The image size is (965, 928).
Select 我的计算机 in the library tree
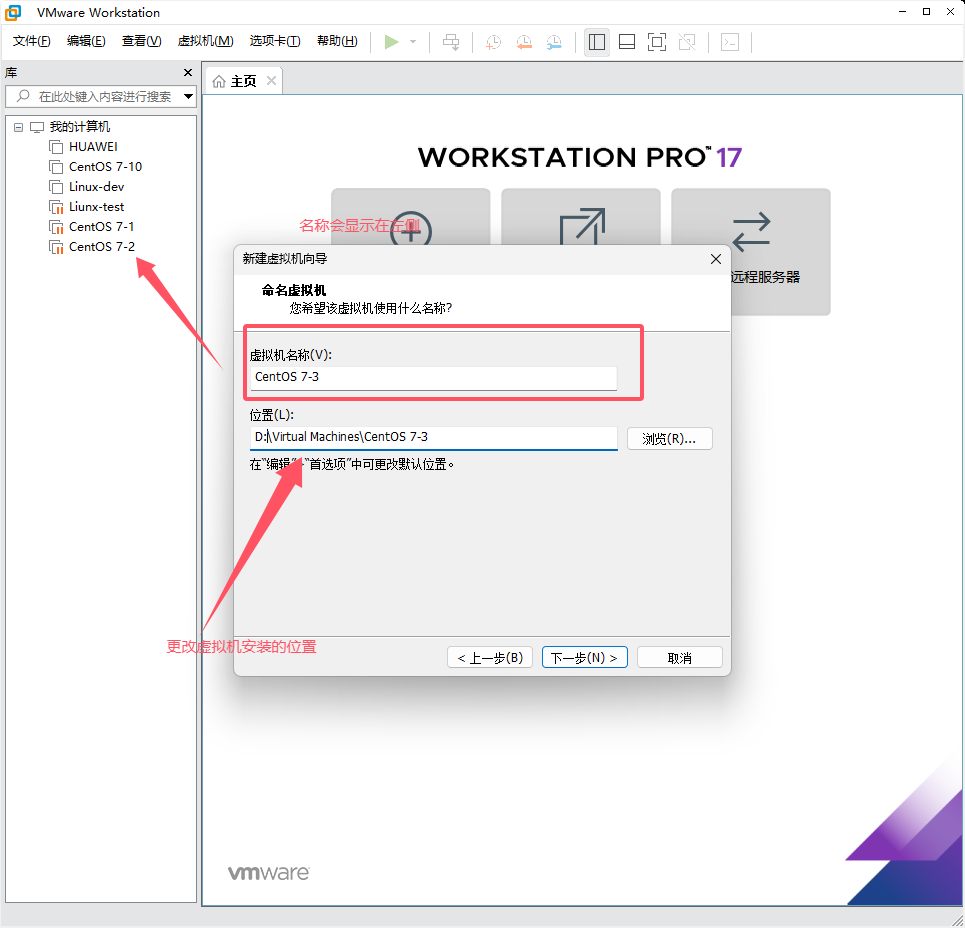point(80,127)
